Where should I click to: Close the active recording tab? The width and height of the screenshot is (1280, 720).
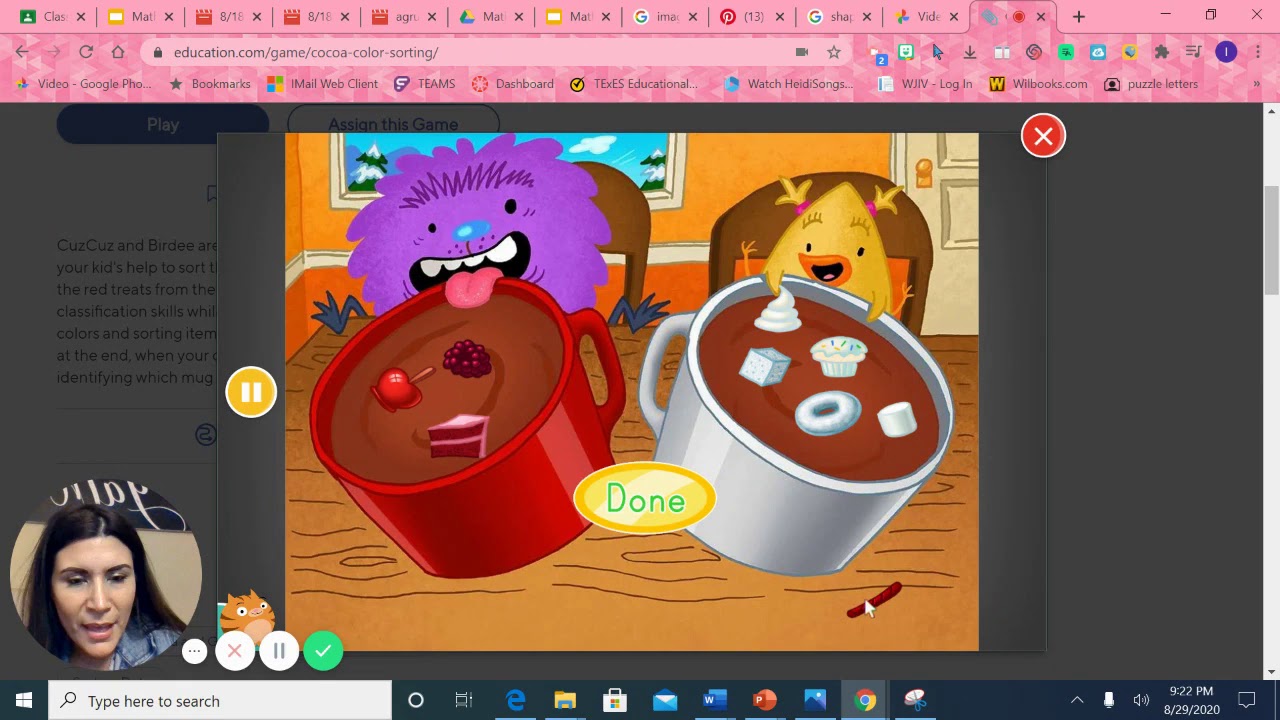1041,17
